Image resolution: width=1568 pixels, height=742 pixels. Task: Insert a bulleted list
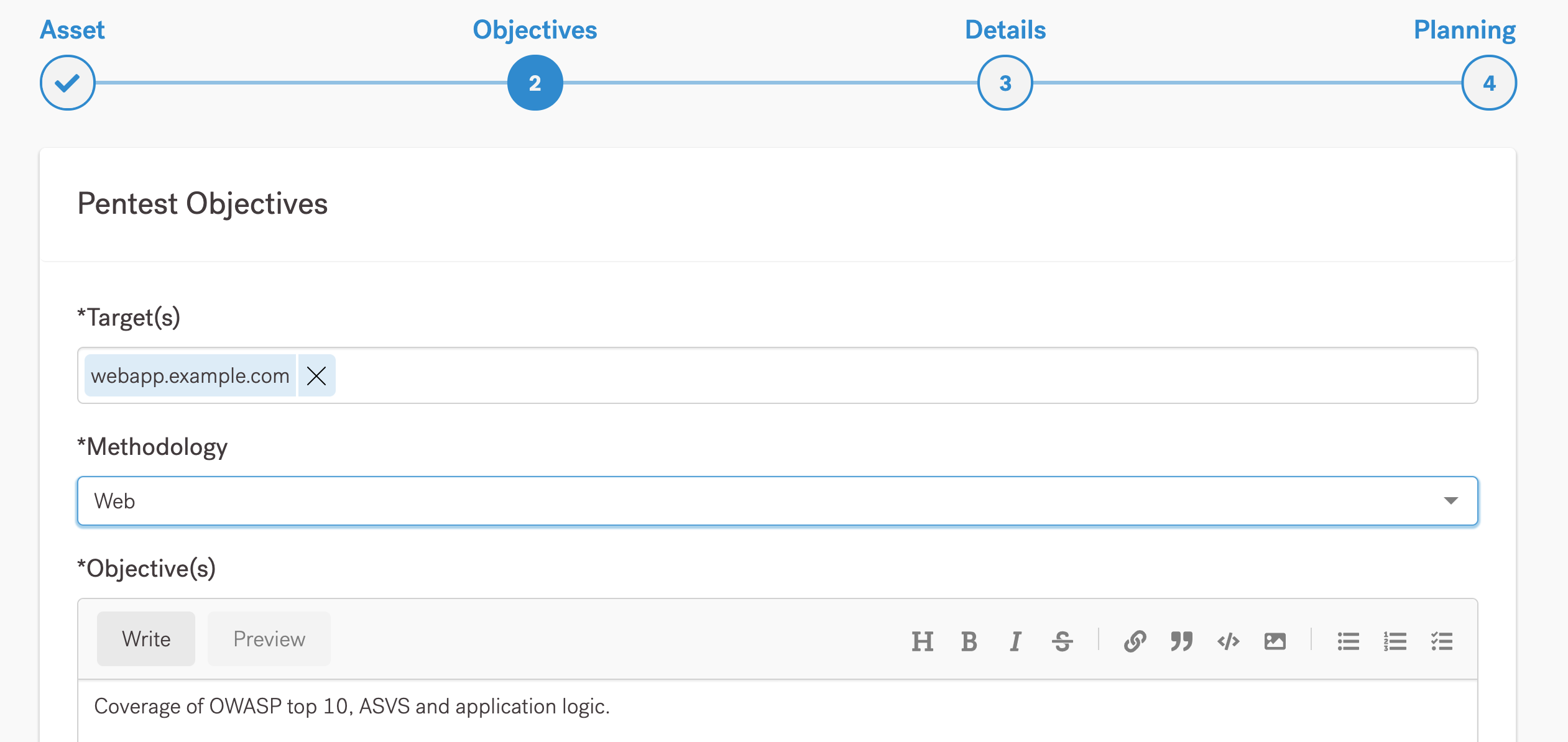(1348, 641)
